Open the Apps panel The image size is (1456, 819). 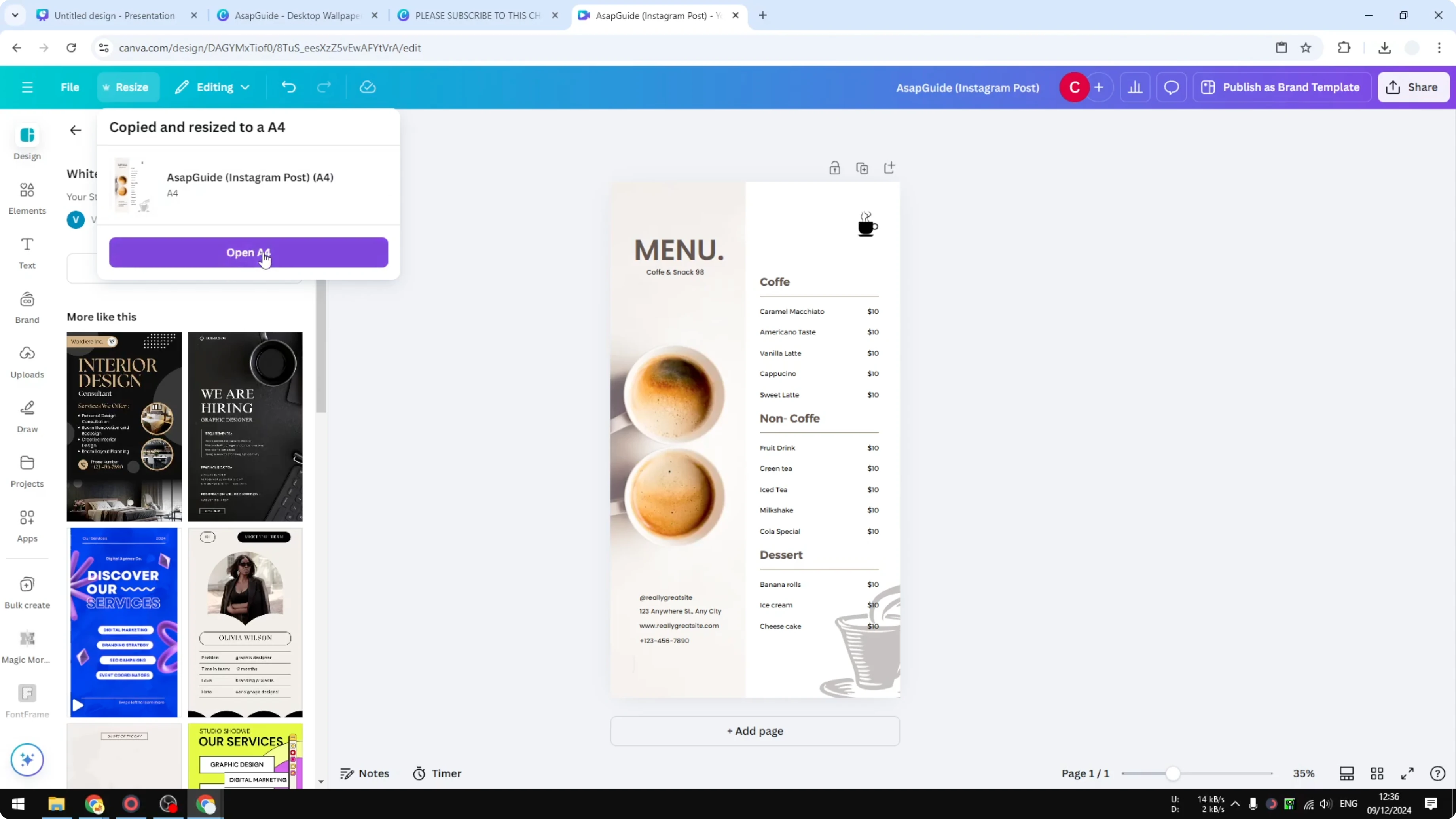click(x=27, y=526)
